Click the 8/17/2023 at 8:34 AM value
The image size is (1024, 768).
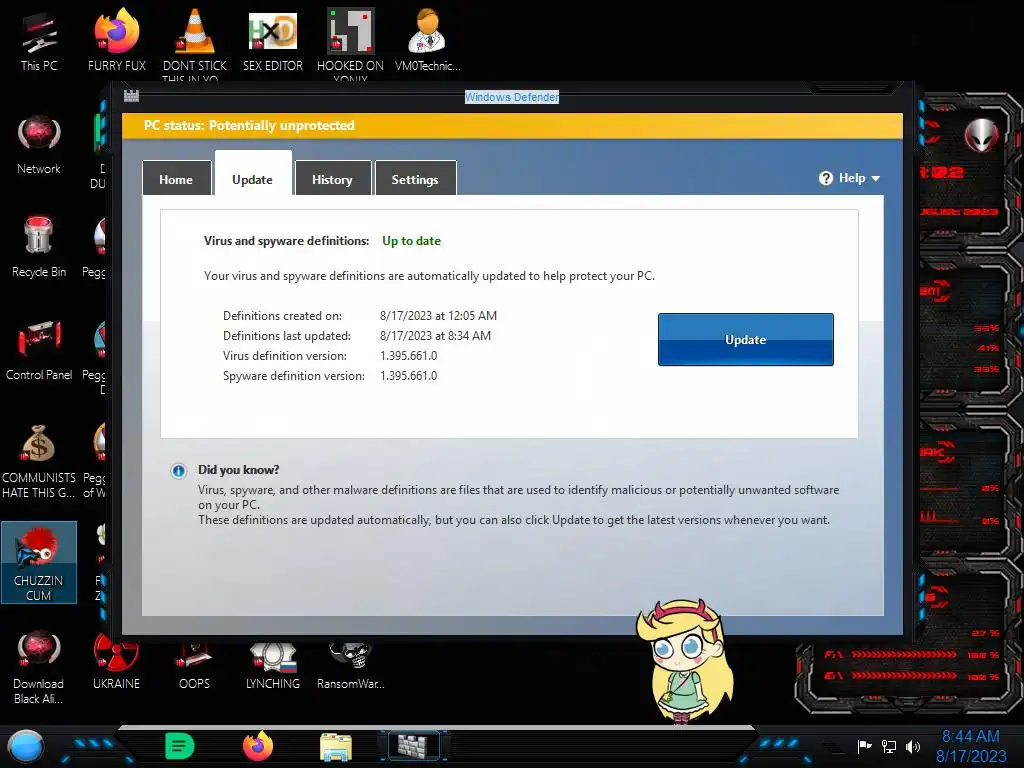click(x=435, y=336)
